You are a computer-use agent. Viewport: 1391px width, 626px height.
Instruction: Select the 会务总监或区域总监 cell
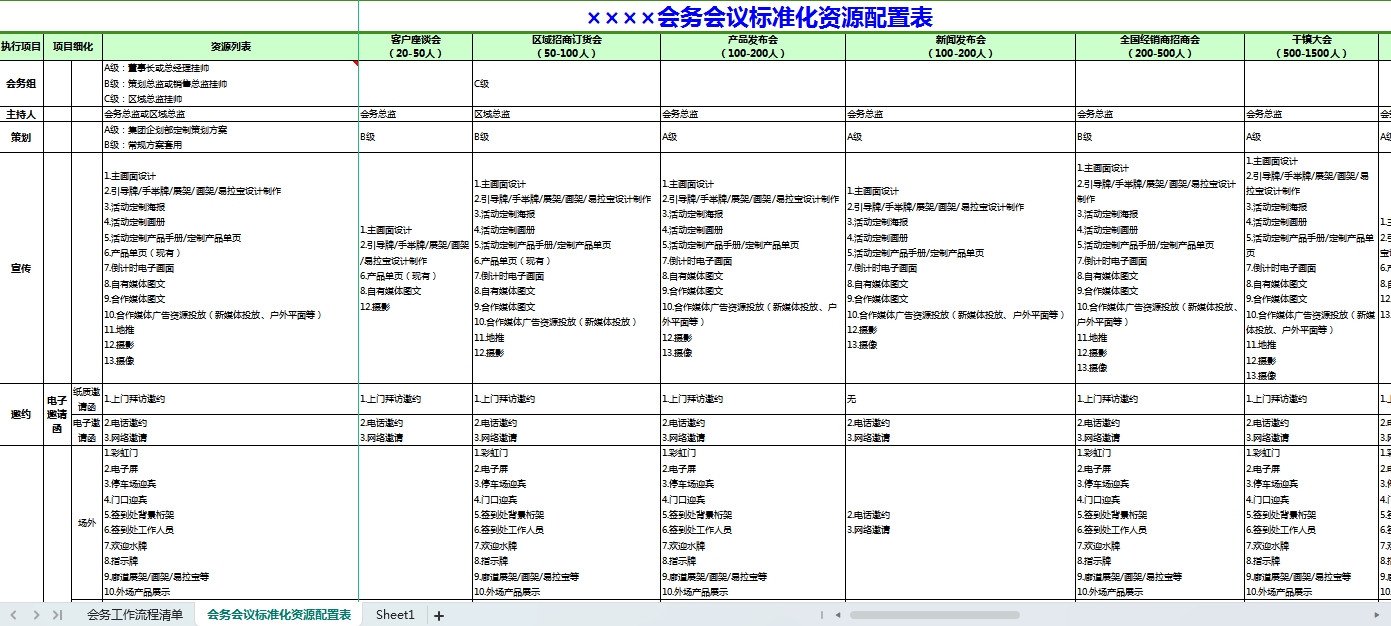(231, 114)
